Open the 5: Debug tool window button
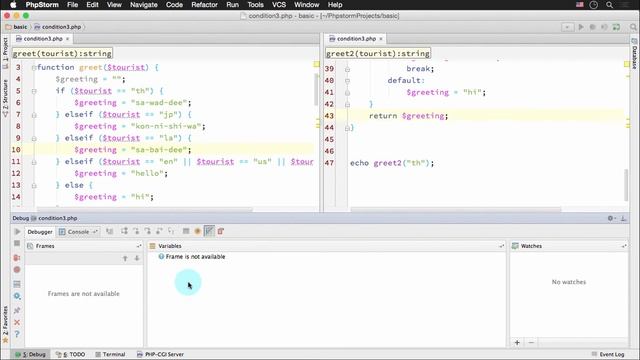The height and width of the screenshot is (360, 640). 31,354
